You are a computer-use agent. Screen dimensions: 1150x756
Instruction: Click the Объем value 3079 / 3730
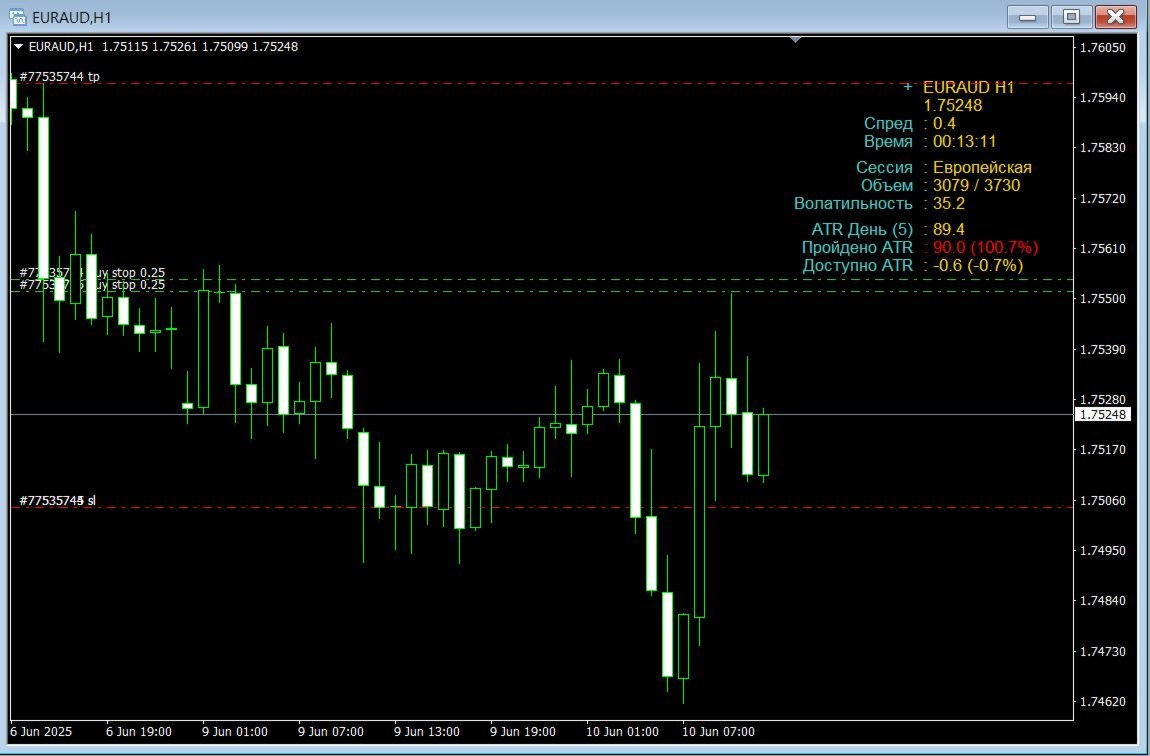click(x=975, y=185)
